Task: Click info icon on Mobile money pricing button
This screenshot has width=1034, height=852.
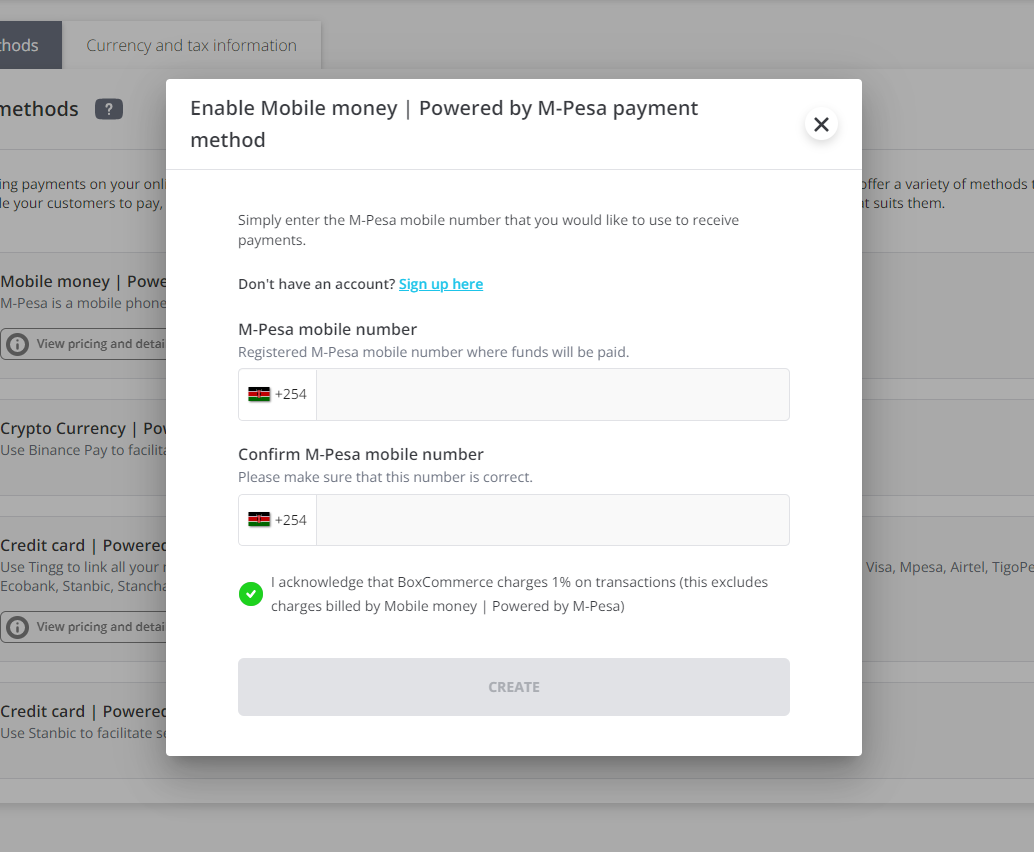Action: coord(17,344)
